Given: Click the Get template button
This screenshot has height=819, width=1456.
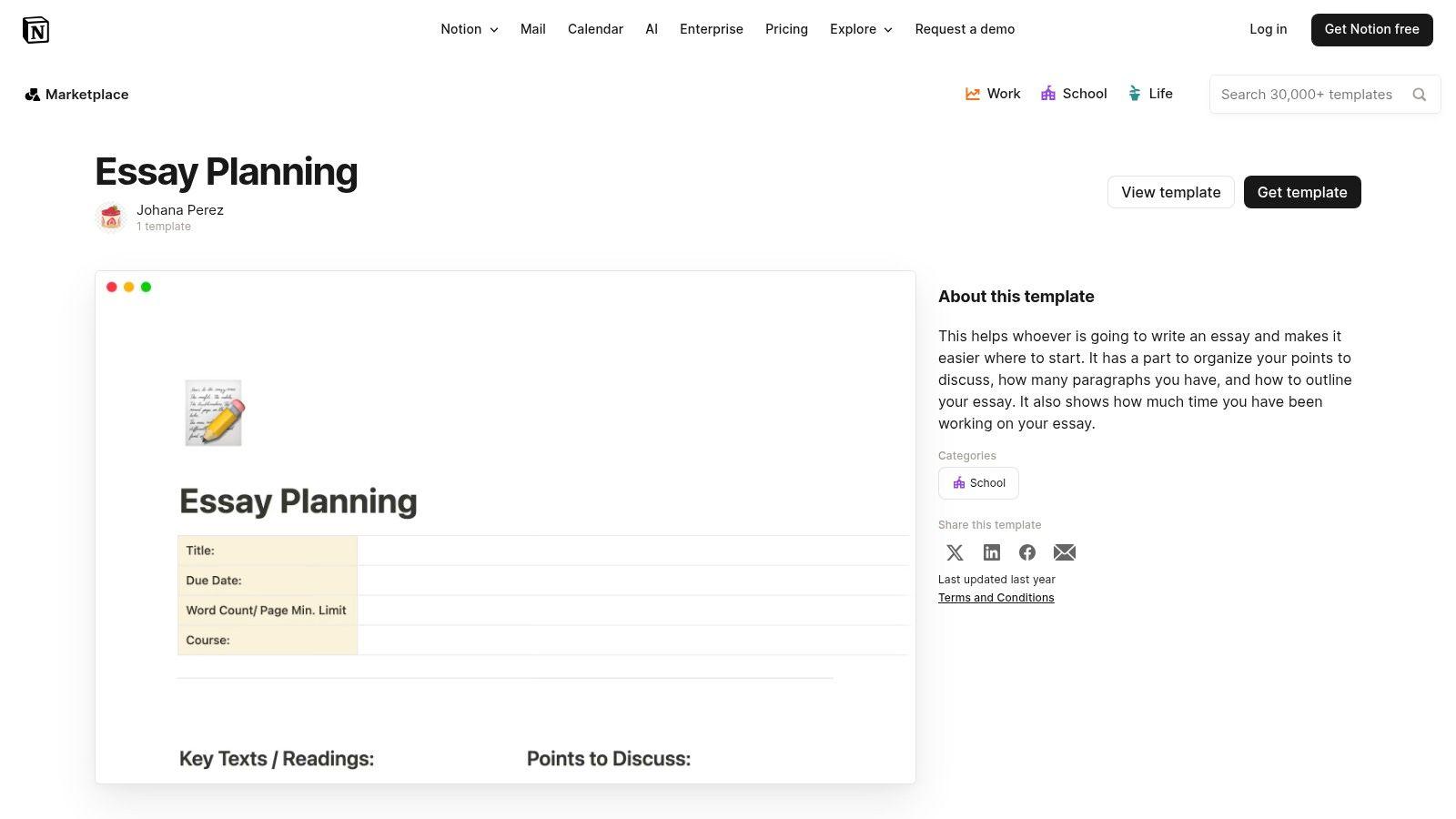Looking at the screenshot, I should click(x=1302, y=192).
